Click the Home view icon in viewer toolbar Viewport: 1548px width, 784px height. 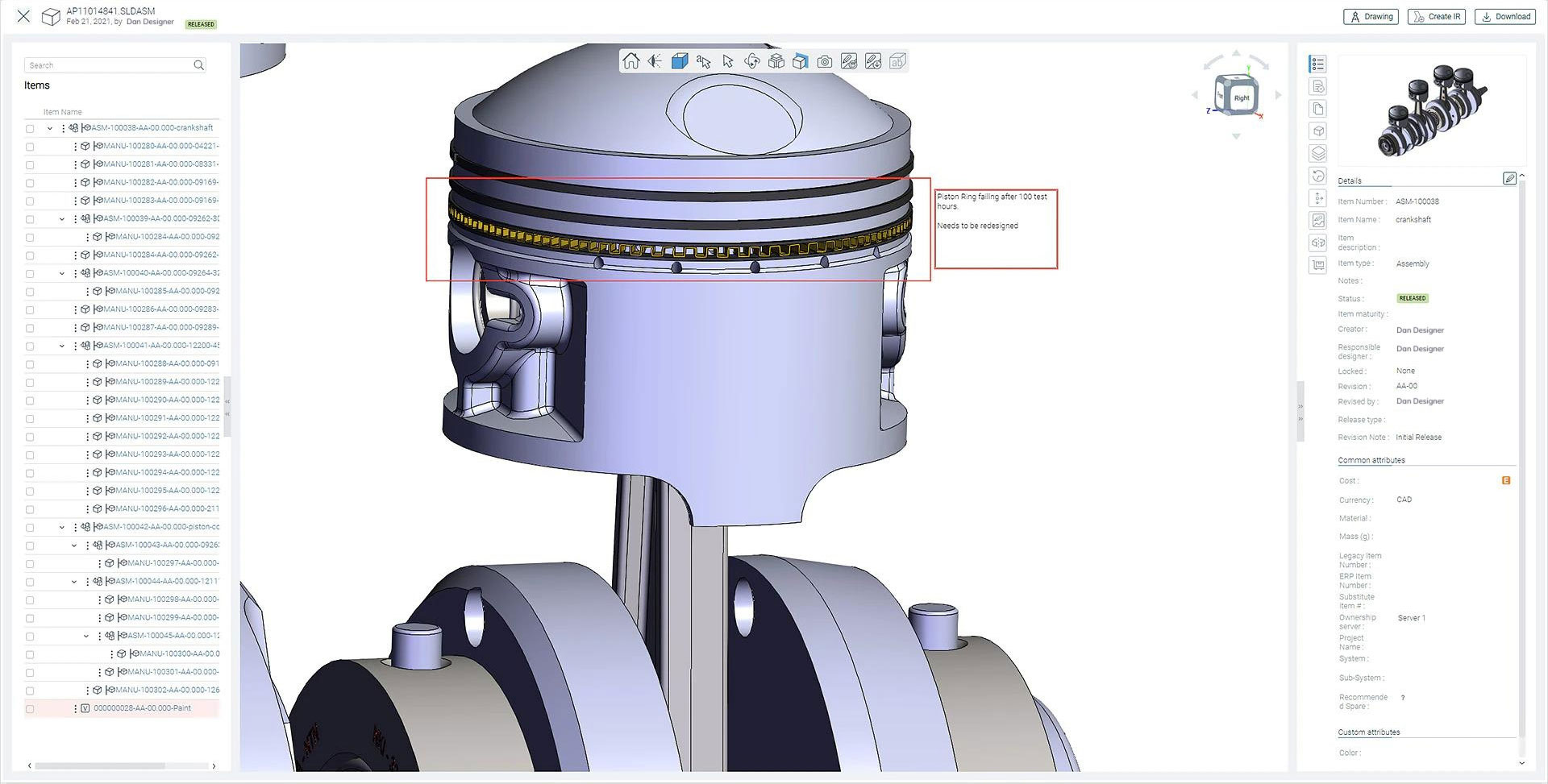pos(631,61)
